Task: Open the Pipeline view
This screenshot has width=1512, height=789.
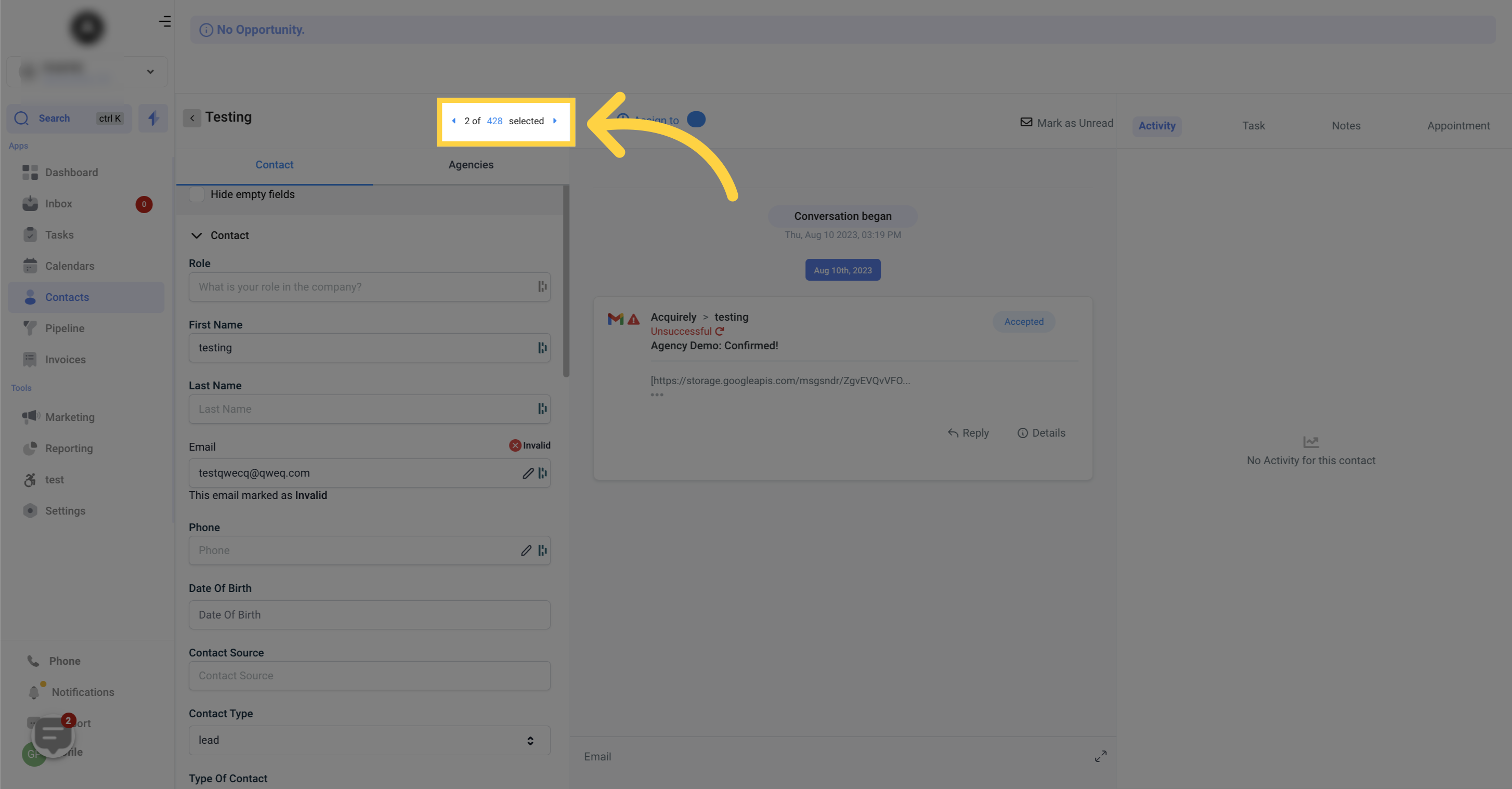Action: tap(64, 327)
